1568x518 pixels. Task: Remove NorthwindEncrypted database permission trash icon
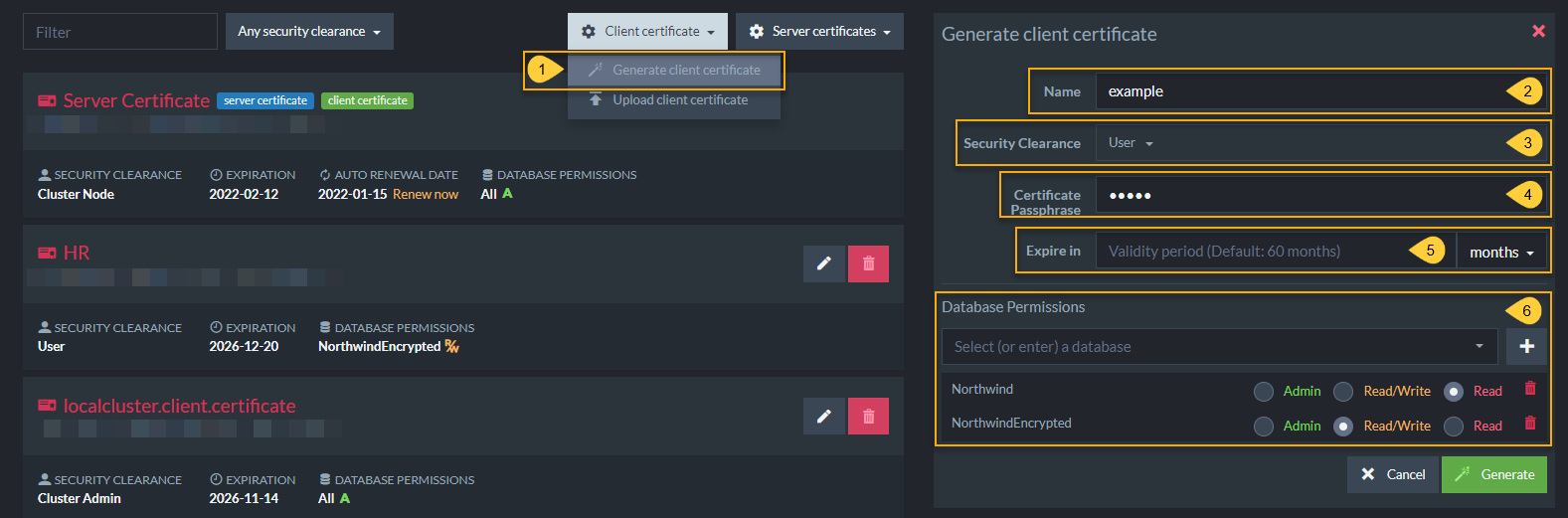pos(1530,424)
